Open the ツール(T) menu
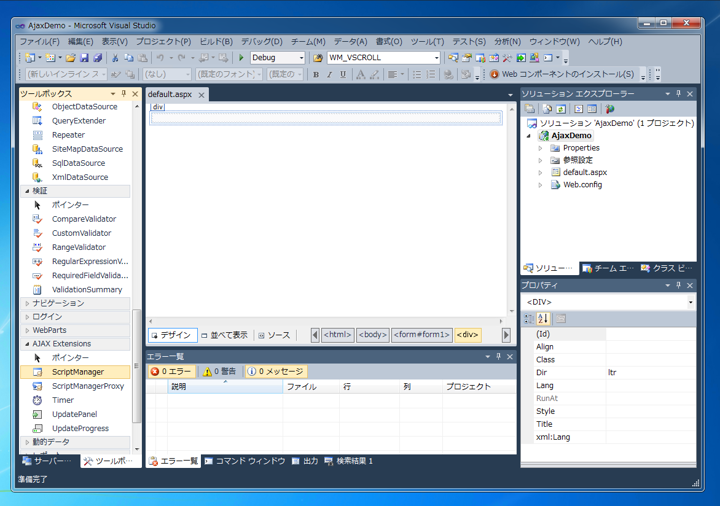720x506 pixels. (427, 42)
